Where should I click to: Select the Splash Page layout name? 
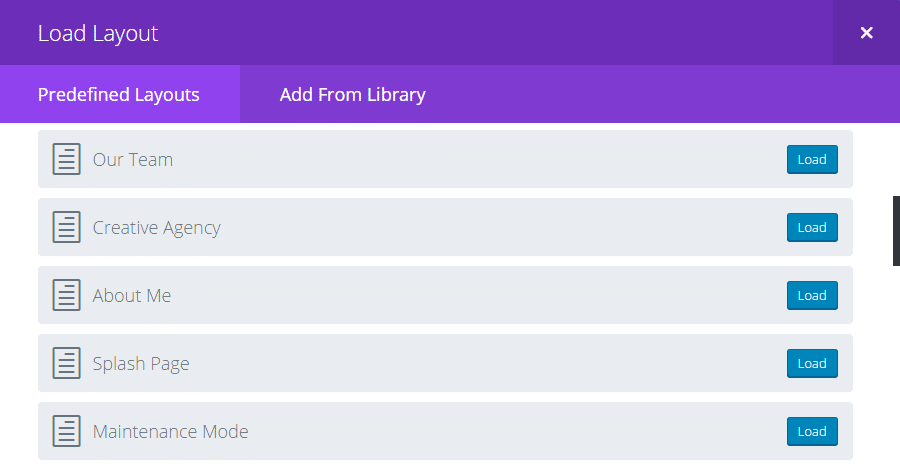141,364
